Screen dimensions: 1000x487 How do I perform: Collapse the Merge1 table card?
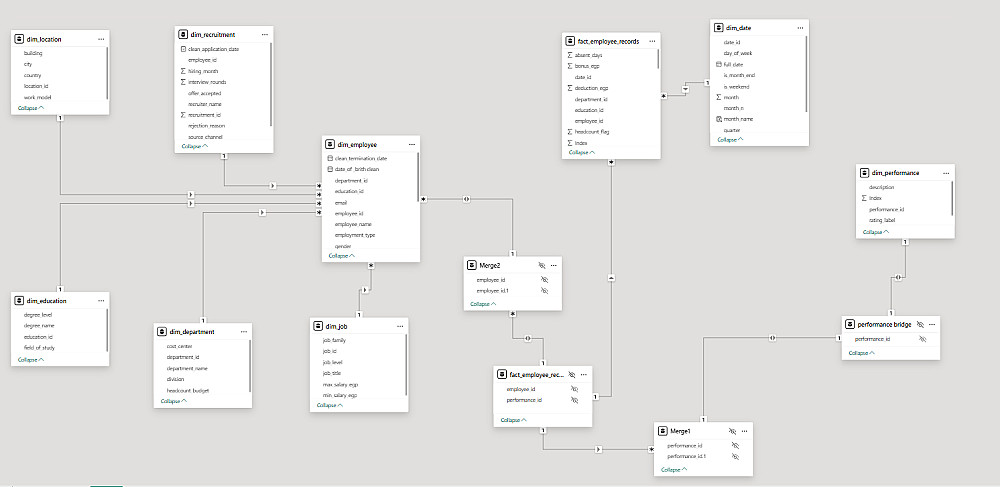click(x=674, y=470)
